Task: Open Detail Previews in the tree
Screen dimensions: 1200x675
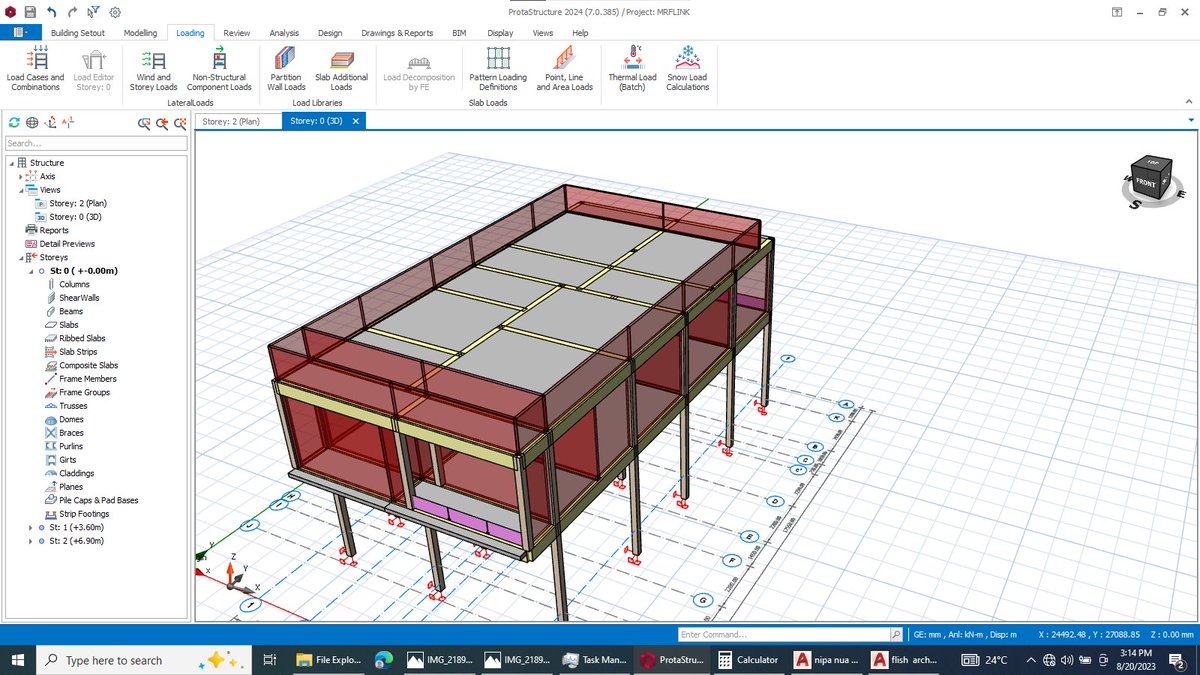Action: (67, 244)
